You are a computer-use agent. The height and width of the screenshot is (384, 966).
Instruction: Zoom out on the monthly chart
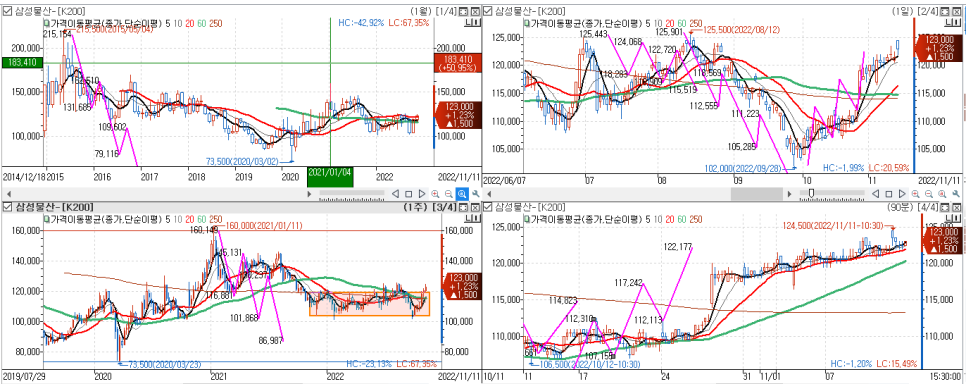click(448, 194)
